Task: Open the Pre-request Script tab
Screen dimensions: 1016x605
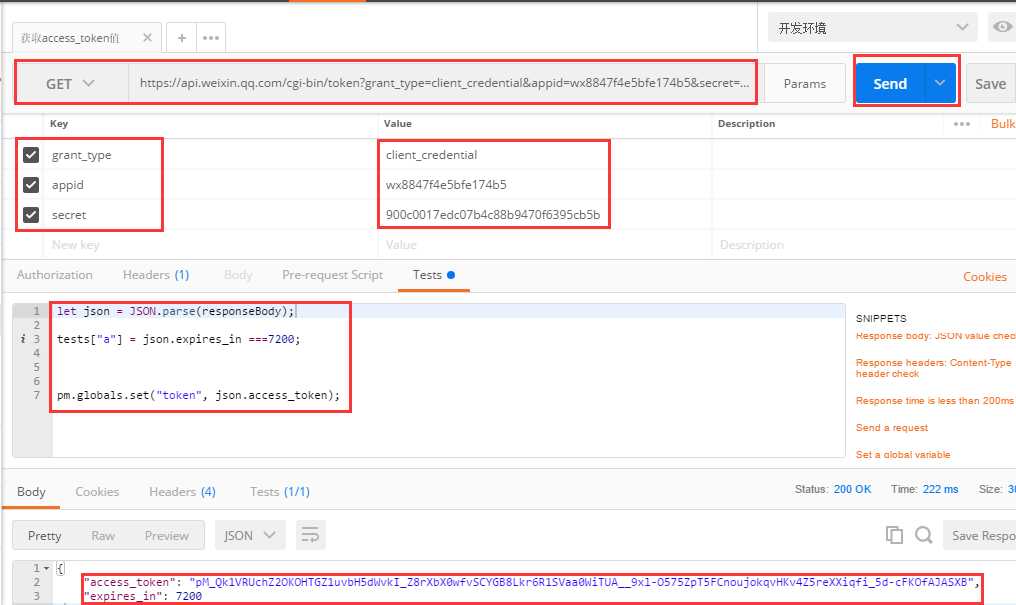Action: click(332, 275)
